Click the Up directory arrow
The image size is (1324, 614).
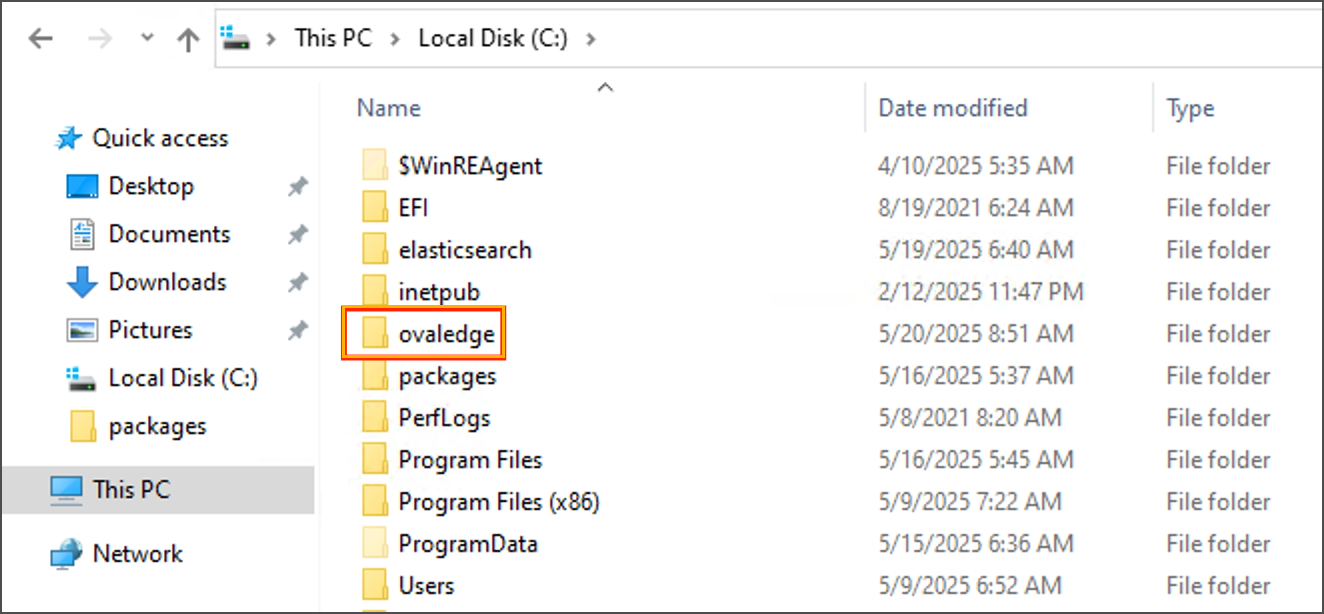point(187,39)
